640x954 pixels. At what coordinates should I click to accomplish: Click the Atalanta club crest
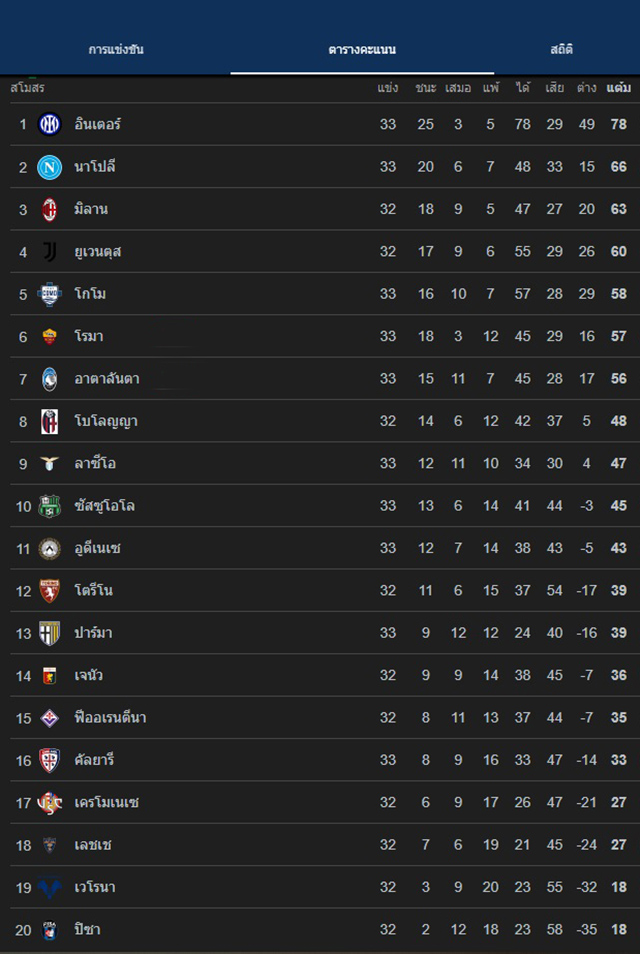pos(49,379)
